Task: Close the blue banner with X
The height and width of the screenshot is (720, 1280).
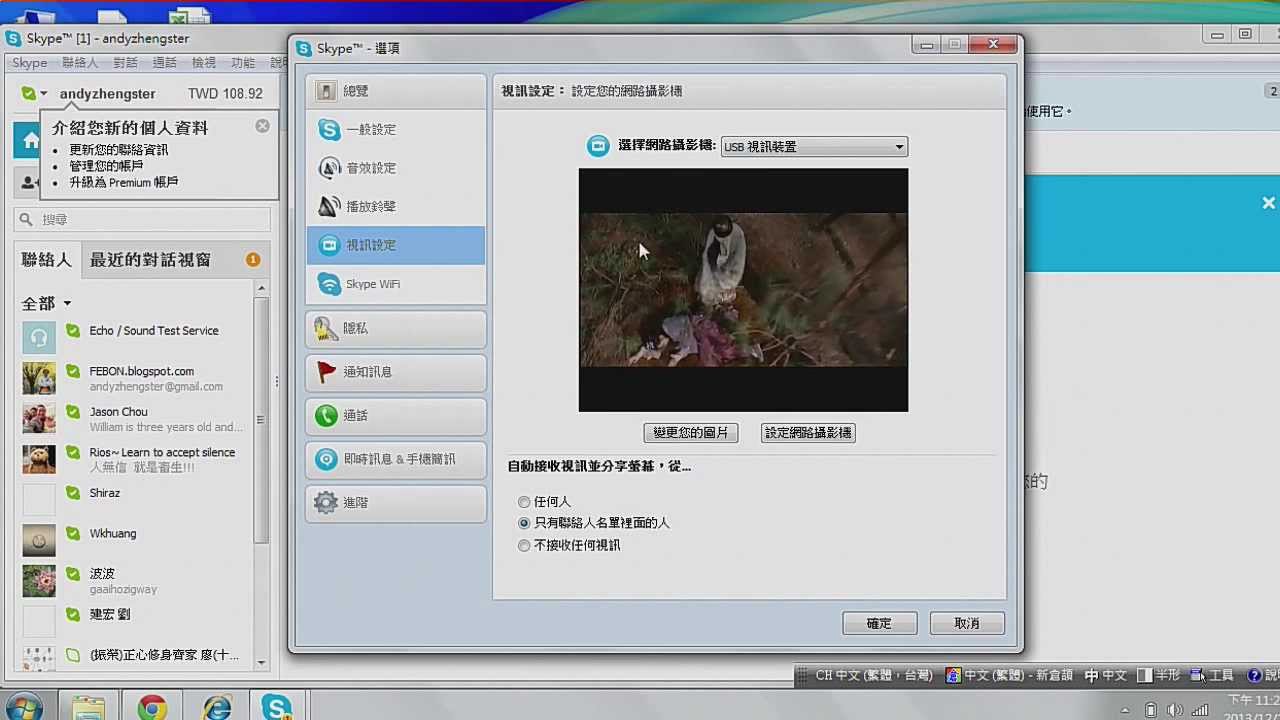Action: [1268, 203]
